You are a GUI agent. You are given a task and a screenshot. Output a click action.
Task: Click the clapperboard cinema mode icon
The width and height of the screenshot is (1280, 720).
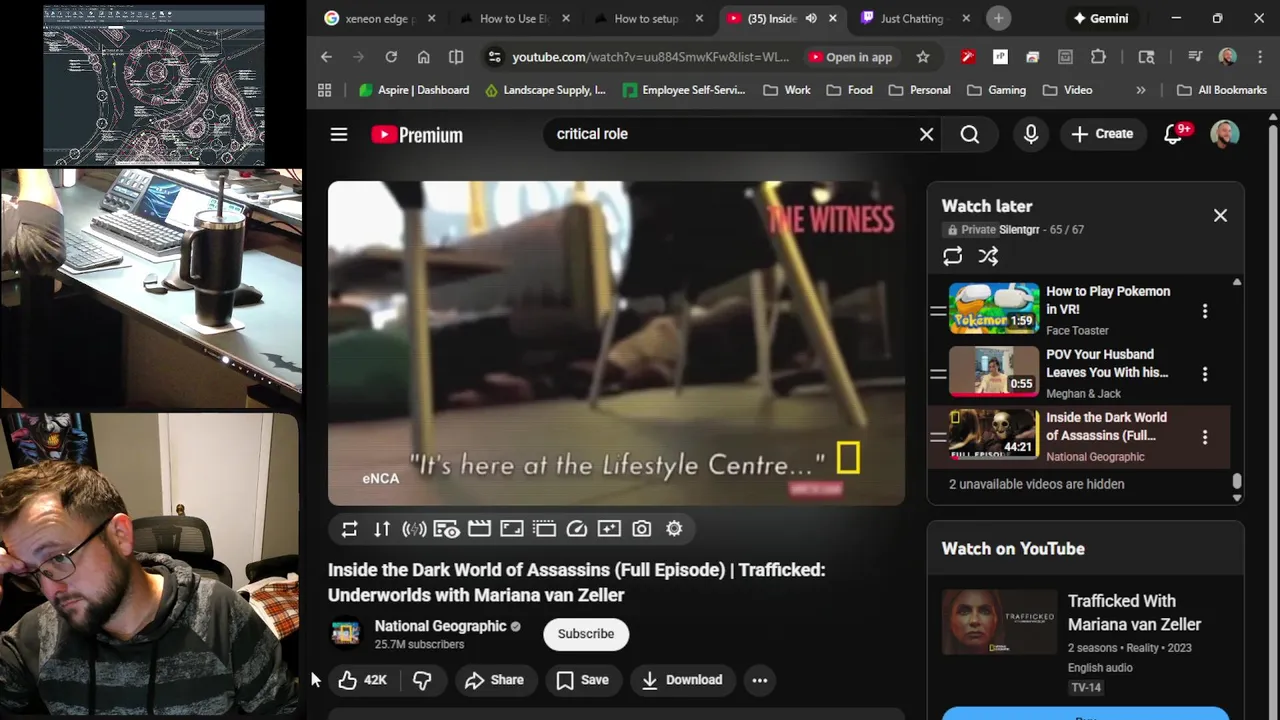point(479,529)
